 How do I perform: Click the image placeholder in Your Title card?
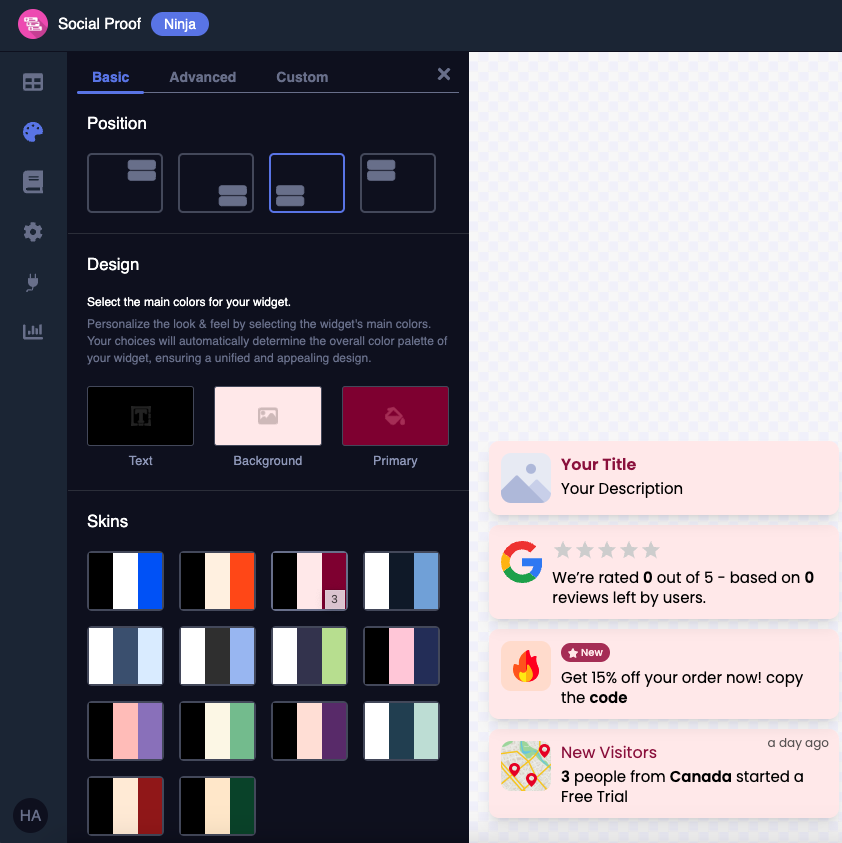(525, 478)
